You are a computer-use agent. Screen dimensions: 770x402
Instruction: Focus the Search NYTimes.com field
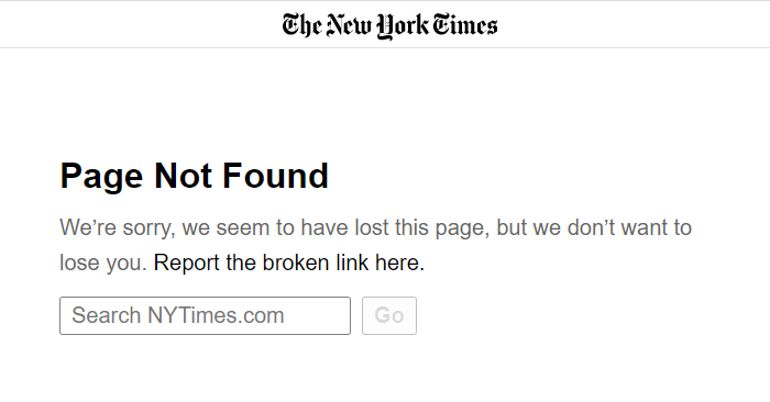tap(205, 316)
